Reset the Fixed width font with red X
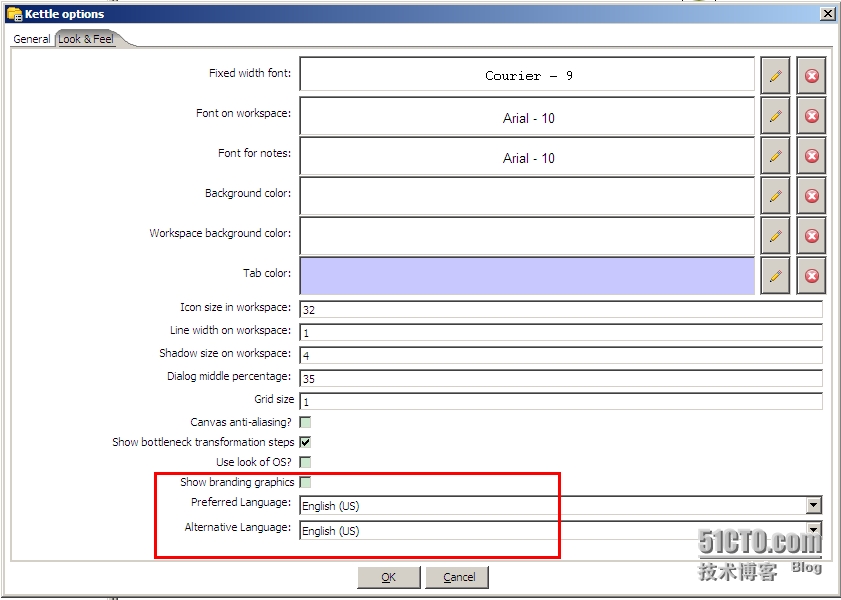The width and height of the screenshot is (841, 600). (811, 76)
